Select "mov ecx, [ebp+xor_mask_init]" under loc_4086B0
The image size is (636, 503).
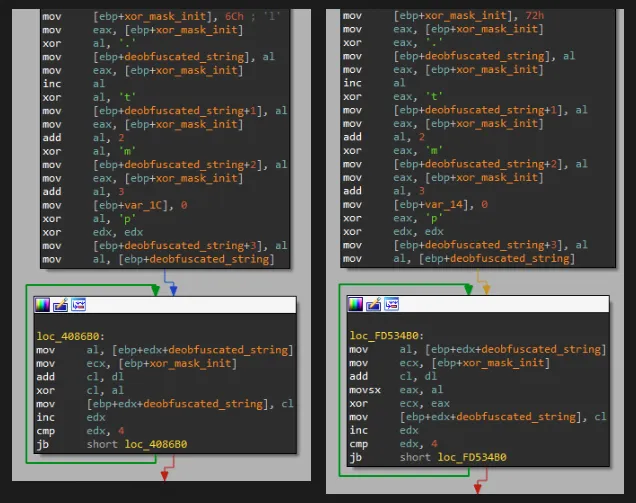click(x=136, y=363)
